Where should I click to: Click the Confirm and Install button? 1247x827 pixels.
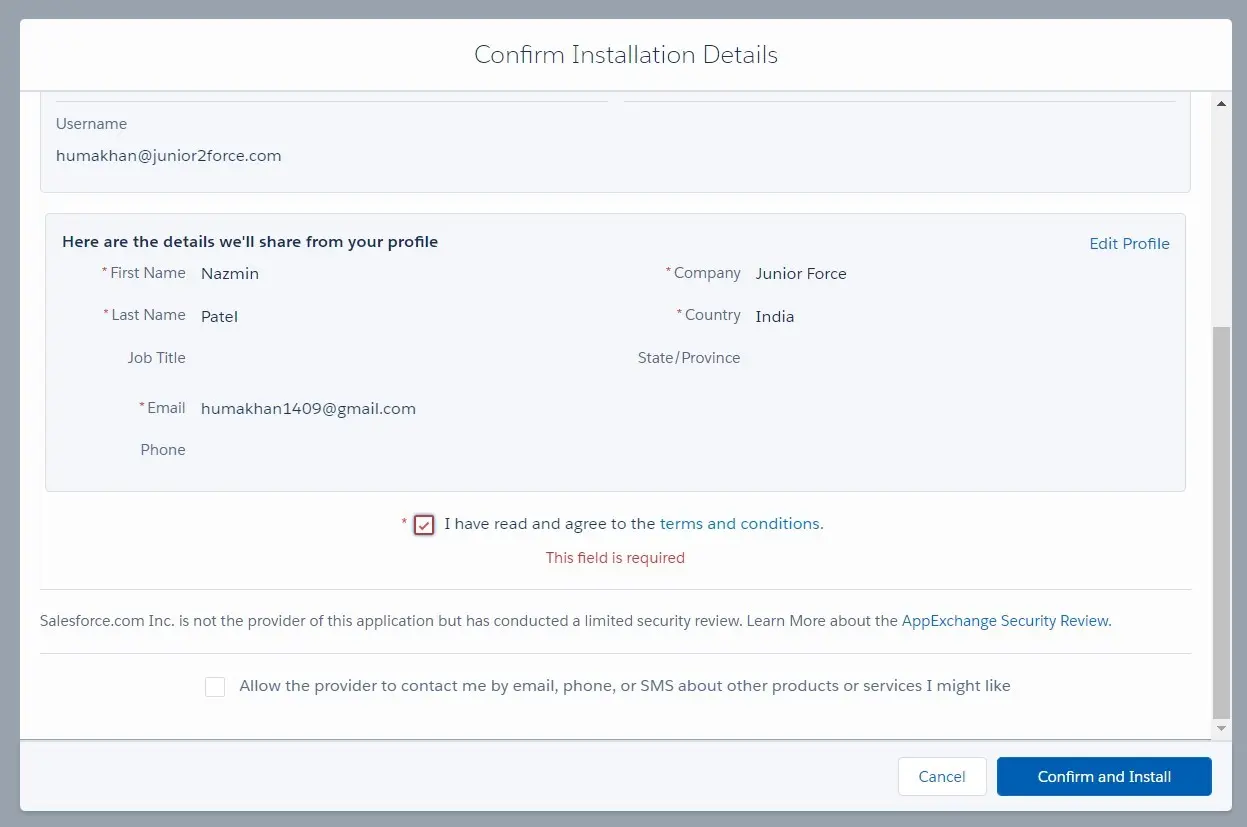coord(1104,777)
